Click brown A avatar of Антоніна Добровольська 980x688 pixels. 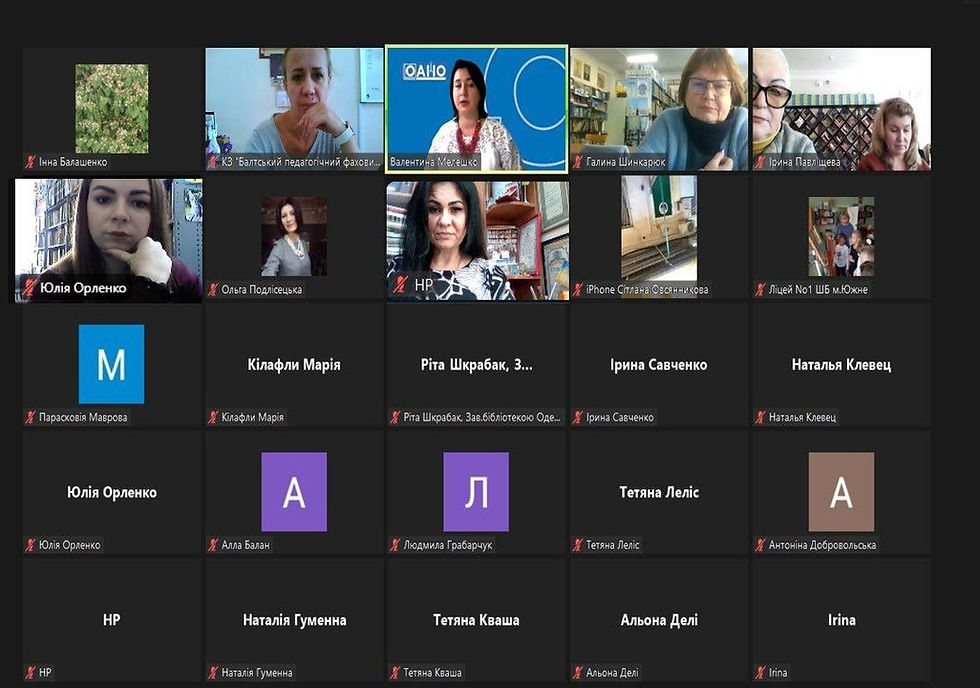[841, 492]
